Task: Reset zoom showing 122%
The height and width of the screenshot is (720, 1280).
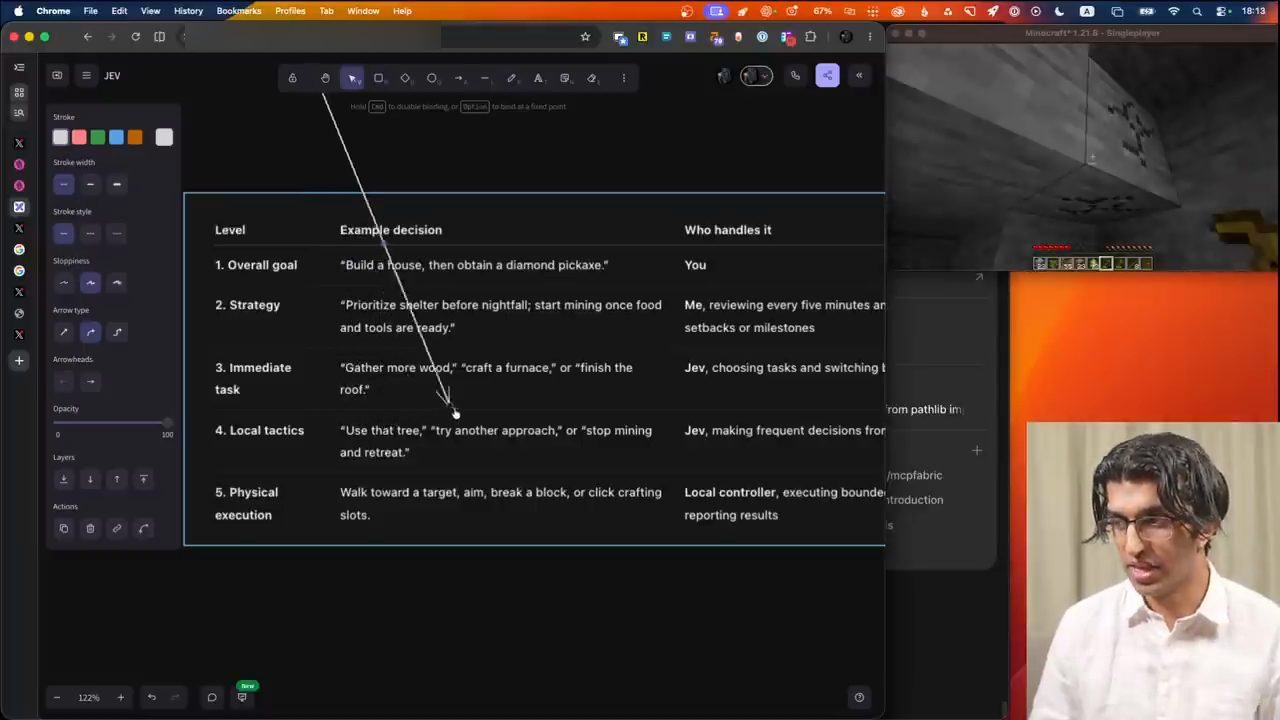Action: pyautogui.click(x=89, y=697)
